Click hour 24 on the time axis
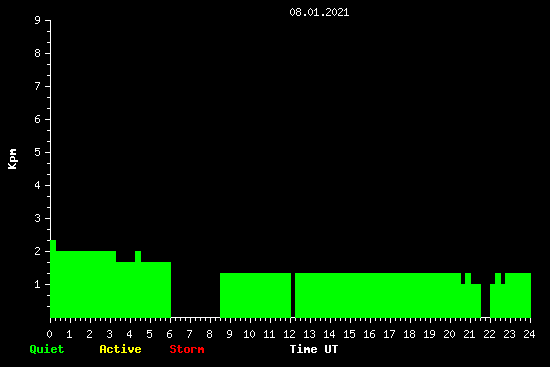This screenshot has width=550, height=367. (x=529, y=334)
